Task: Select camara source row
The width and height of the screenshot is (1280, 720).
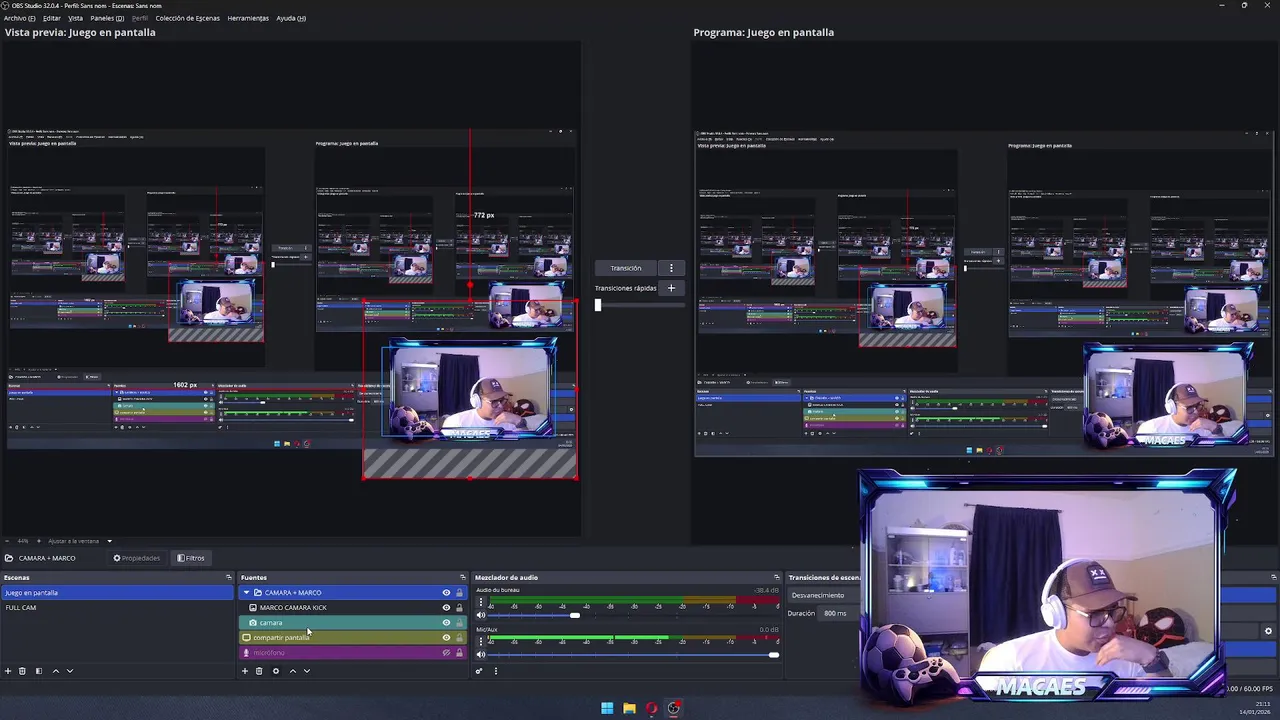Action: (353, 623)
